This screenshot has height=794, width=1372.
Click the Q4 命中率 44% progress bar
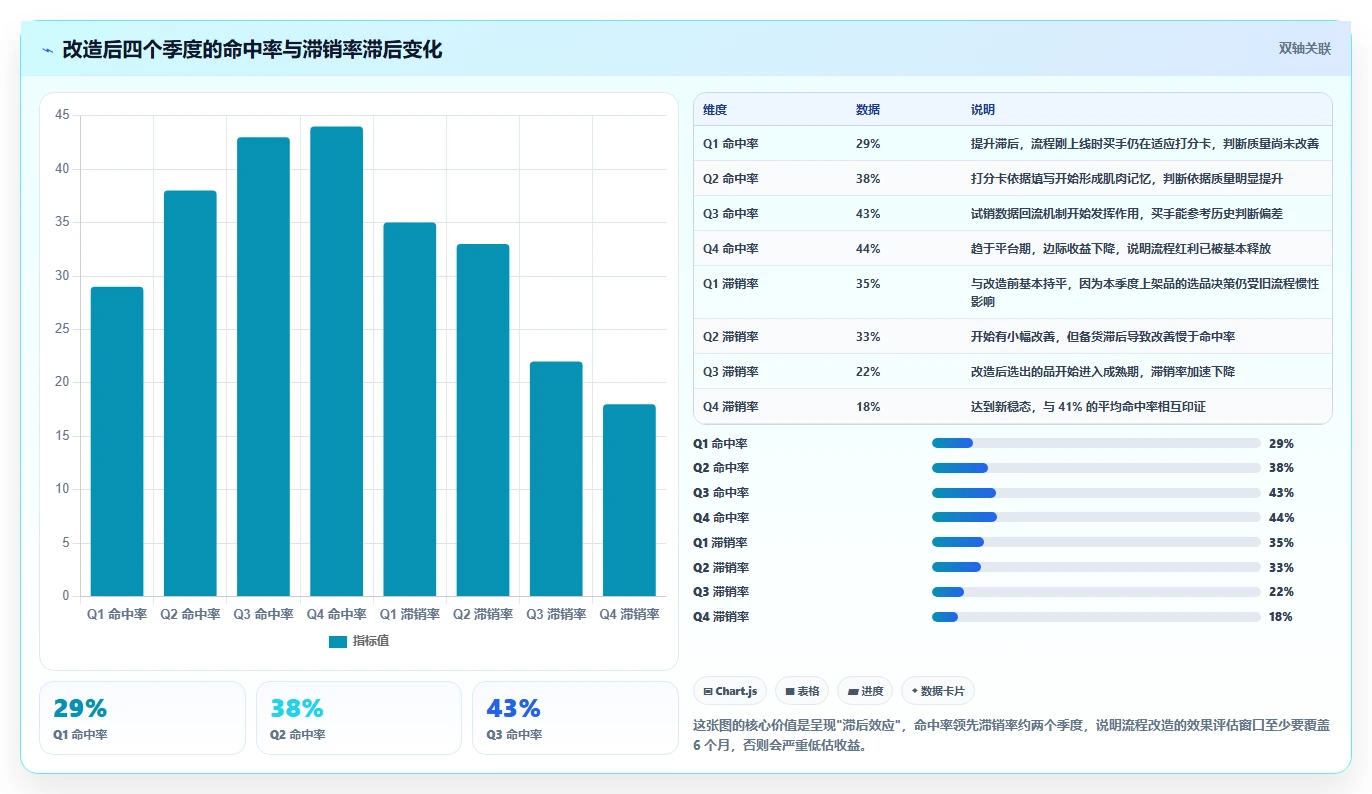(x=1096, y=517)
